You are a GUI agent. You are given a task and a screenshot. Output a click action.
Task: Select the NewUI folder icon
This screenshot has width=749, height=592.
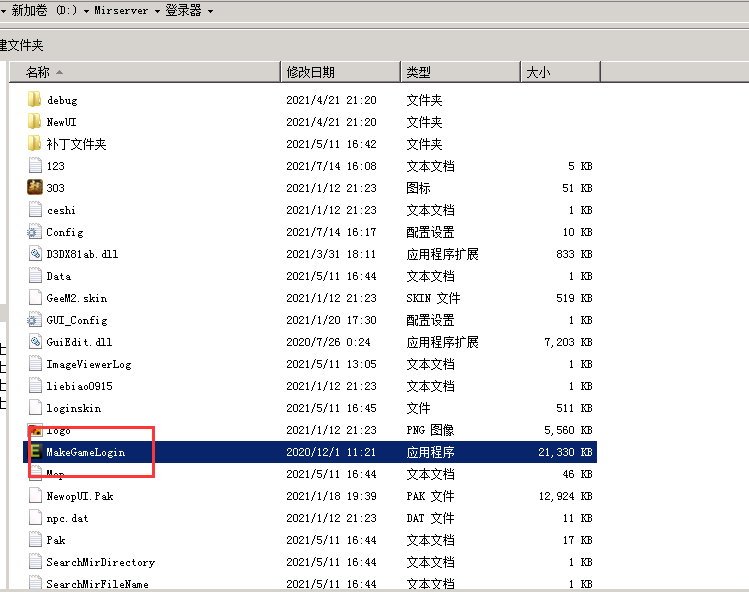pos(35,122)
